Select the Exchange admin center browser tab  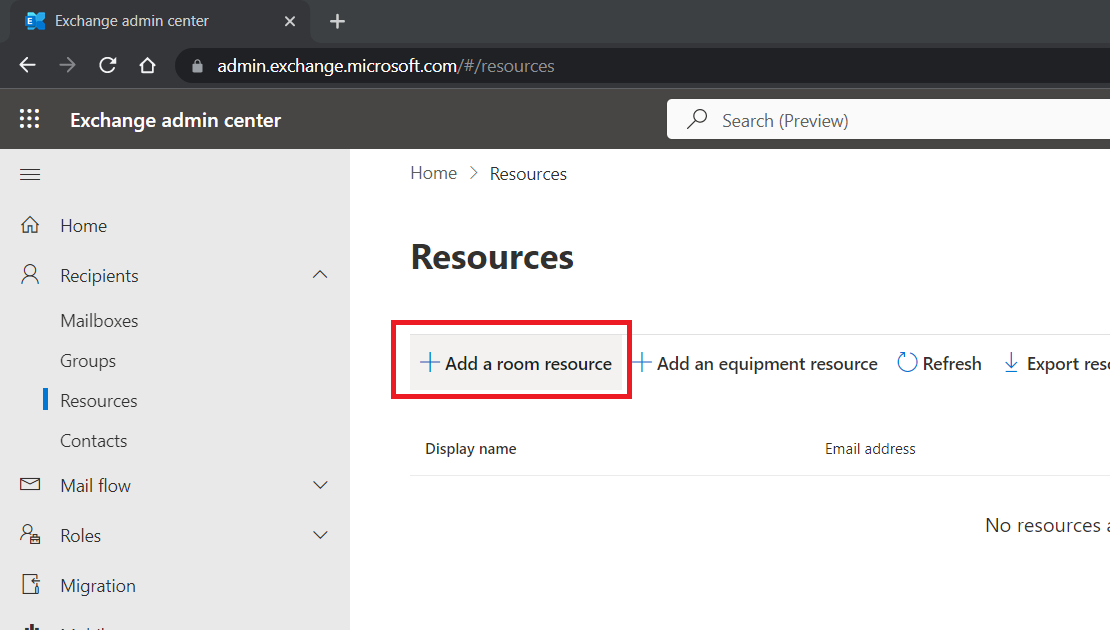[160, 21]
